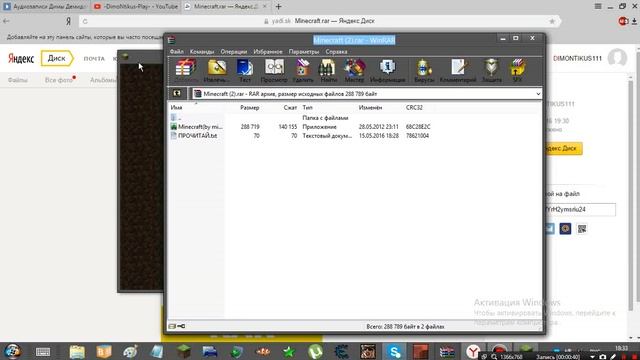Sort file list by Изменён column
The image size is (640, 360).
point(370,107)
